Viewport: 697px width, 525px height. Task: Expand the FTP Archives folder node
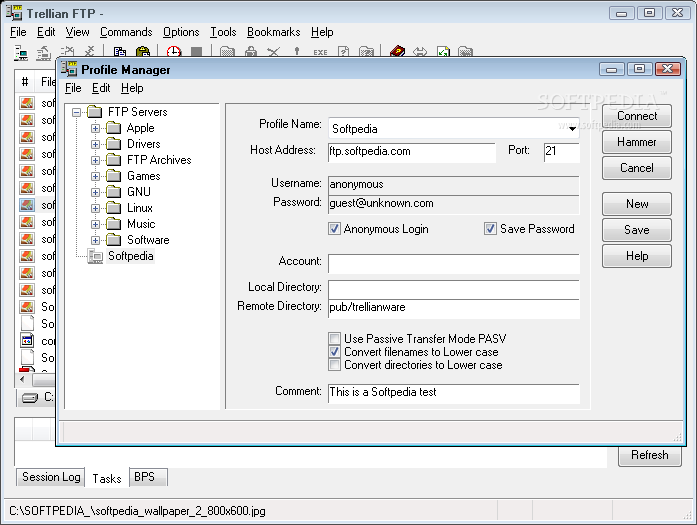pyautogui.click(x=95, y=160)
